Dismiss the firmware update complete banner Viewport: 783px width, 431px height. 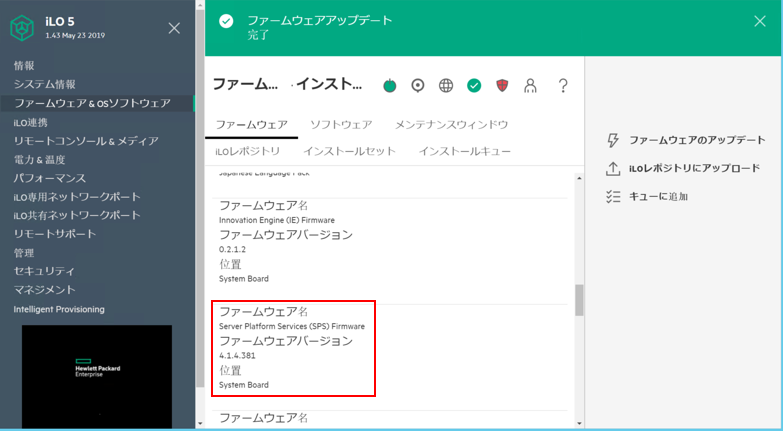point(760,21)
